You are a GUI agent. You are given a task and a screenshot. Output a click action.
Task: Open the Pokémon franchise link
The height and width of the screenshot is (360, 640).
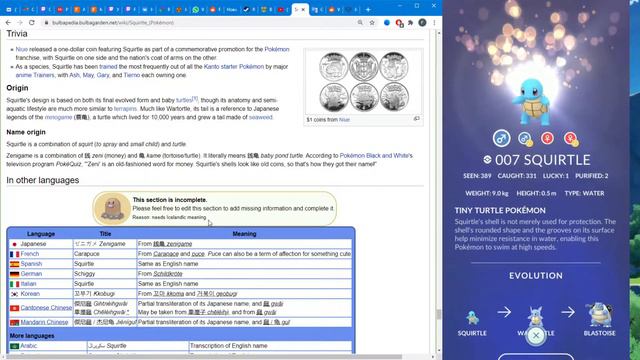277,49
